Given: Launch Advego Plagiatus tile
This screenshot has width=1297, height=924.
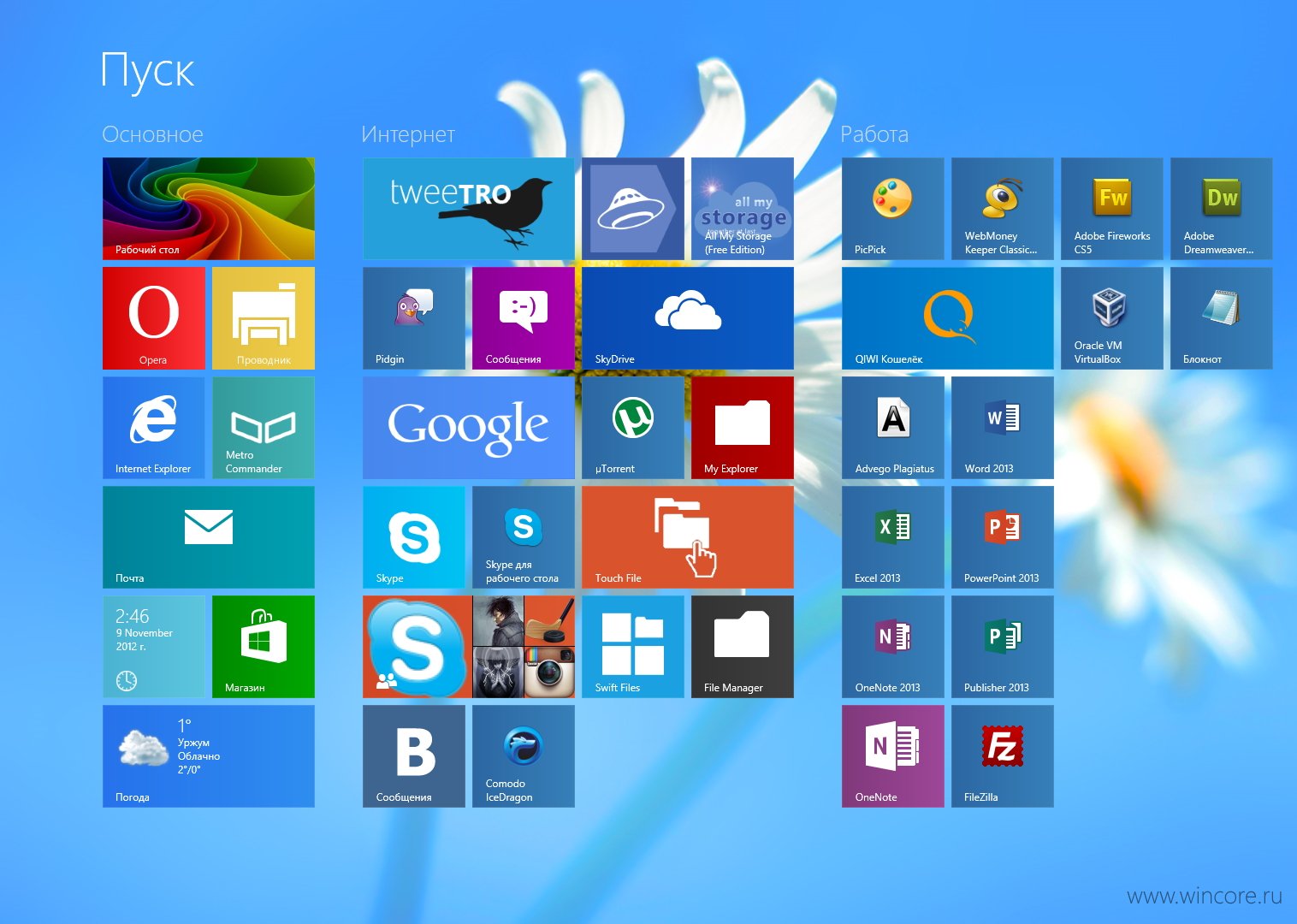Looking at the screenshot, I should click(x=893, y=428).
